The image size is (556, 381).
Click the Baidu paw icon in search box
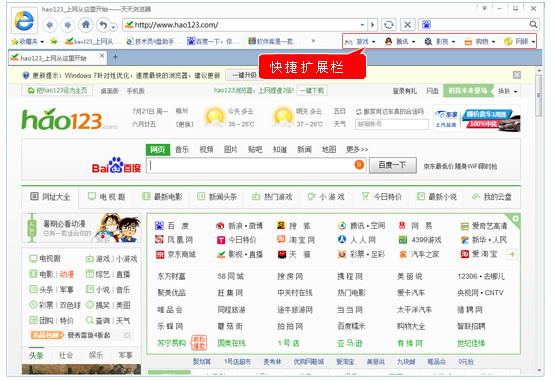[x=426, y=24]
